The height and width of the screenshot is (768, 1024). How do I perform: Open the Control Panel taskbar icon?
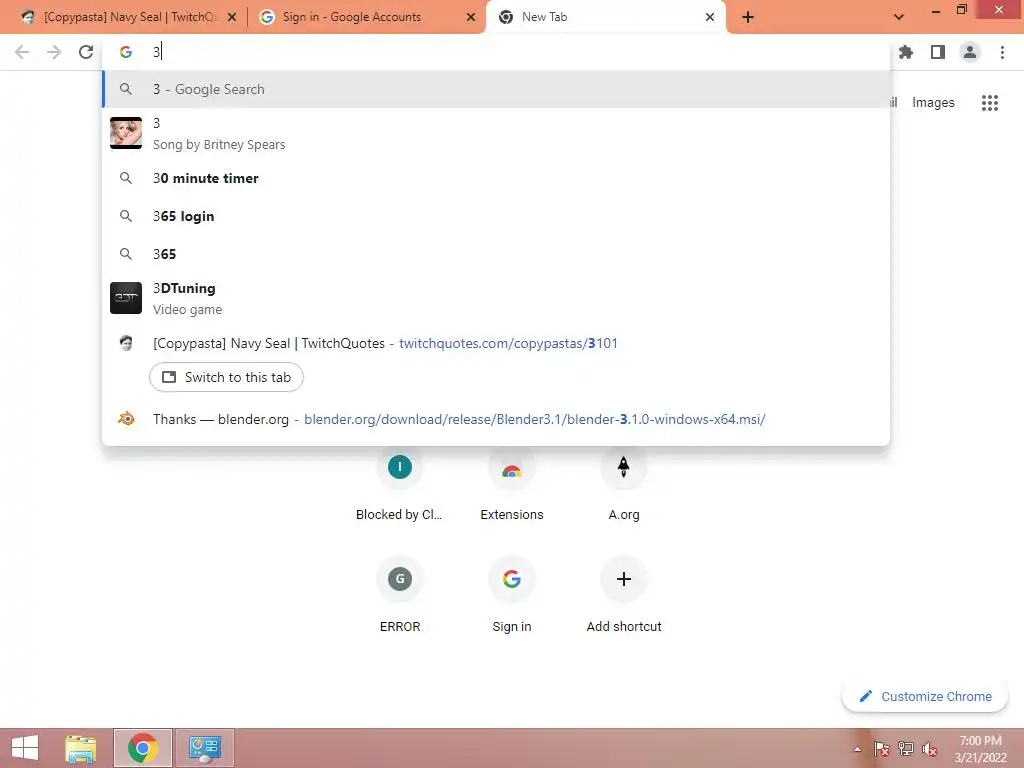(x=205, y=748)
